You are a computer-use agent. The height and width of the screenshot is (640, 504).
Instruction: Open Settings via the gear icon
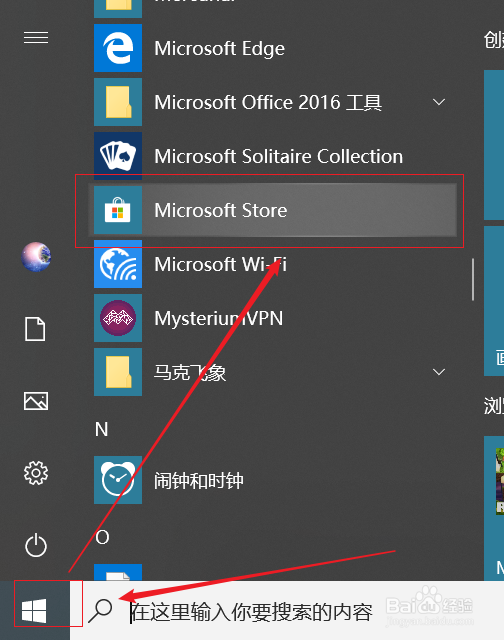(36, 473)
